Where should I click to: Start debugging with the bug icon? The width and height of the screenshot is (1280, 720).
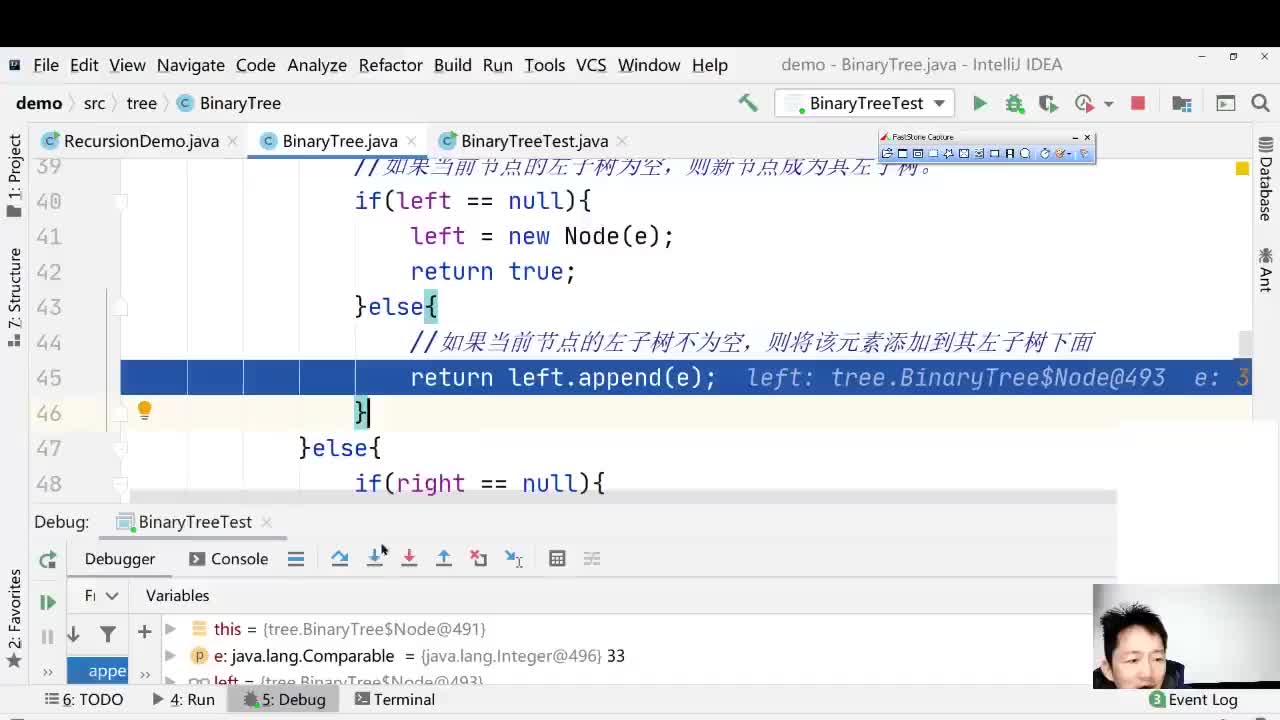coord(1014,103)
